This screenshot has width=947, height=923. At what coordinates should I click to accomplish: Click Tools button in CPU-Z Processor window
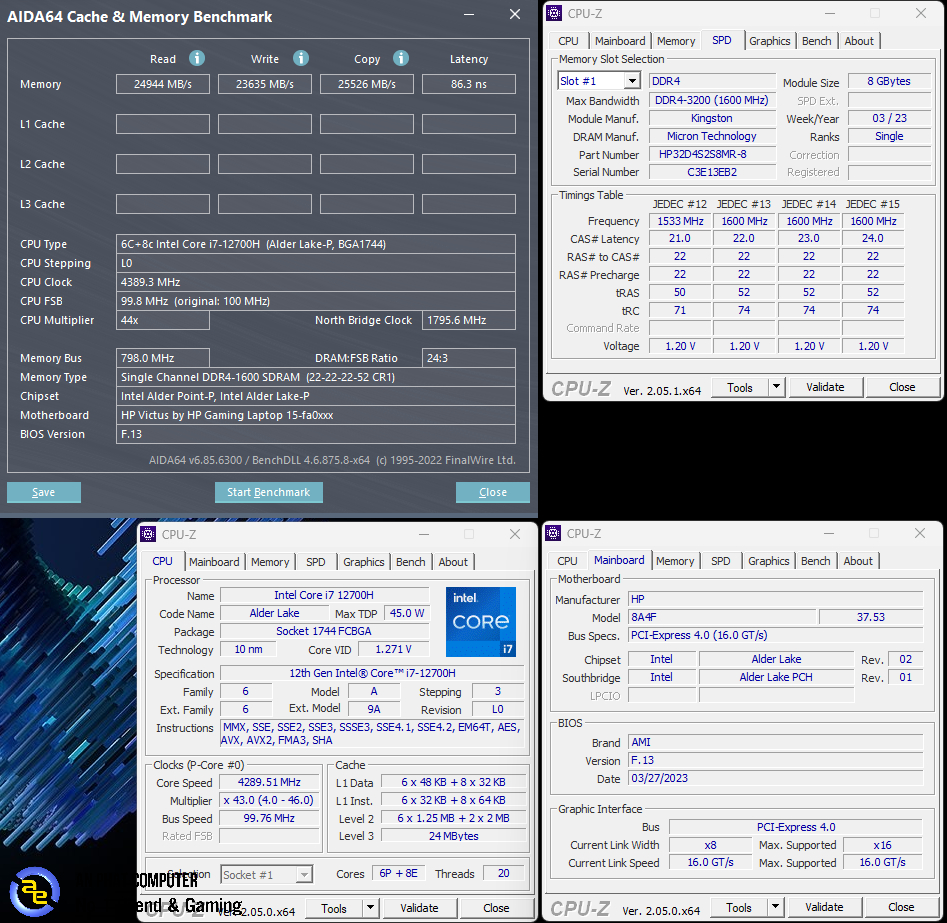point(334,908)
